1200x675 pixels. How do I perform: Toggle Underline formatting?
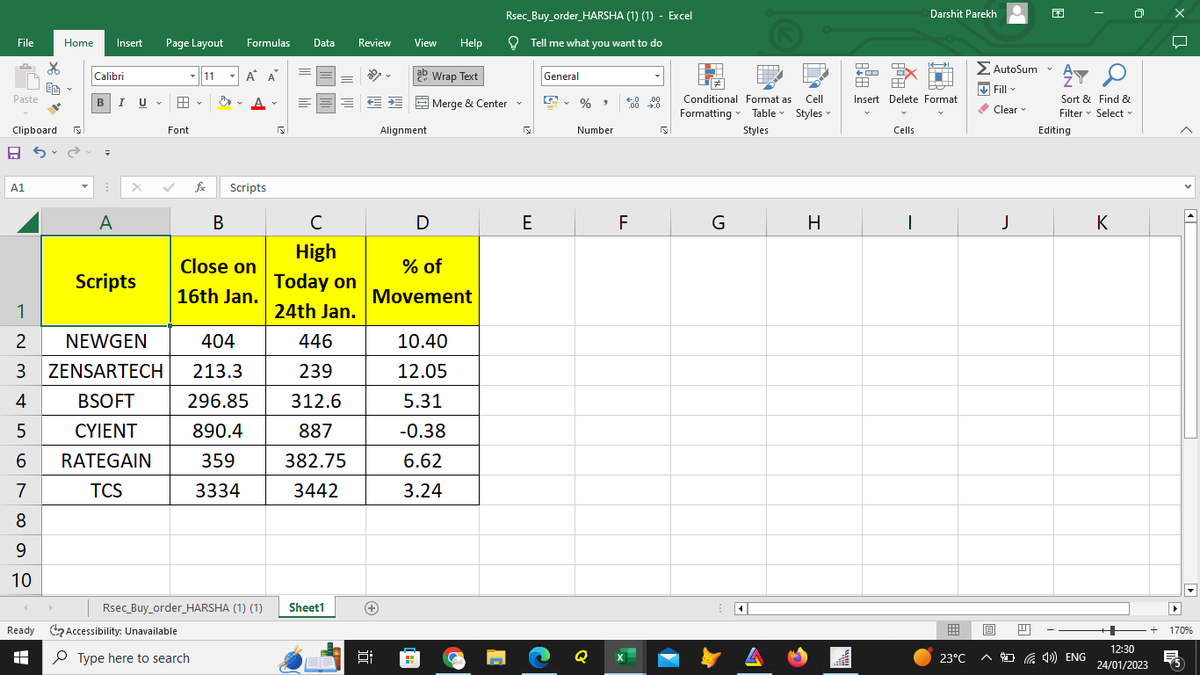tap(143, 104)
